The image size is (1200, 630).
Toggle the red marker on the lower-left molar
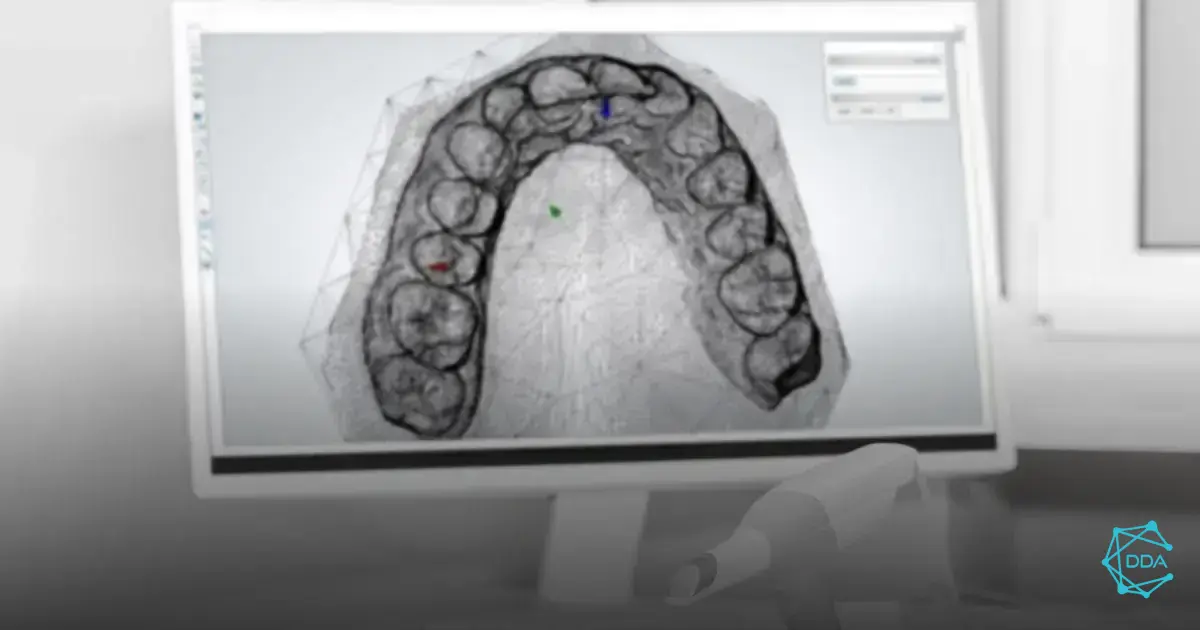coord(436,266)
